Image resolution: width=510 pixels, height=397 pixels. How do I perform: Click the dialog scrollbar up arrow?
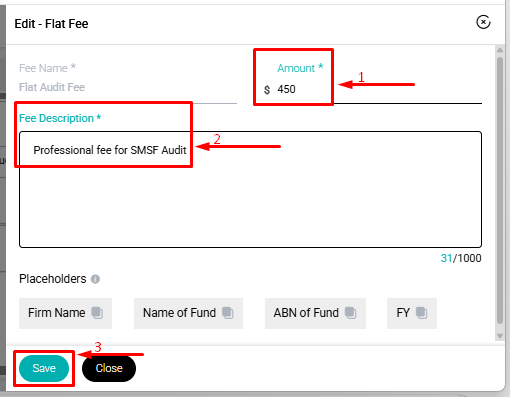click(500, 50)
